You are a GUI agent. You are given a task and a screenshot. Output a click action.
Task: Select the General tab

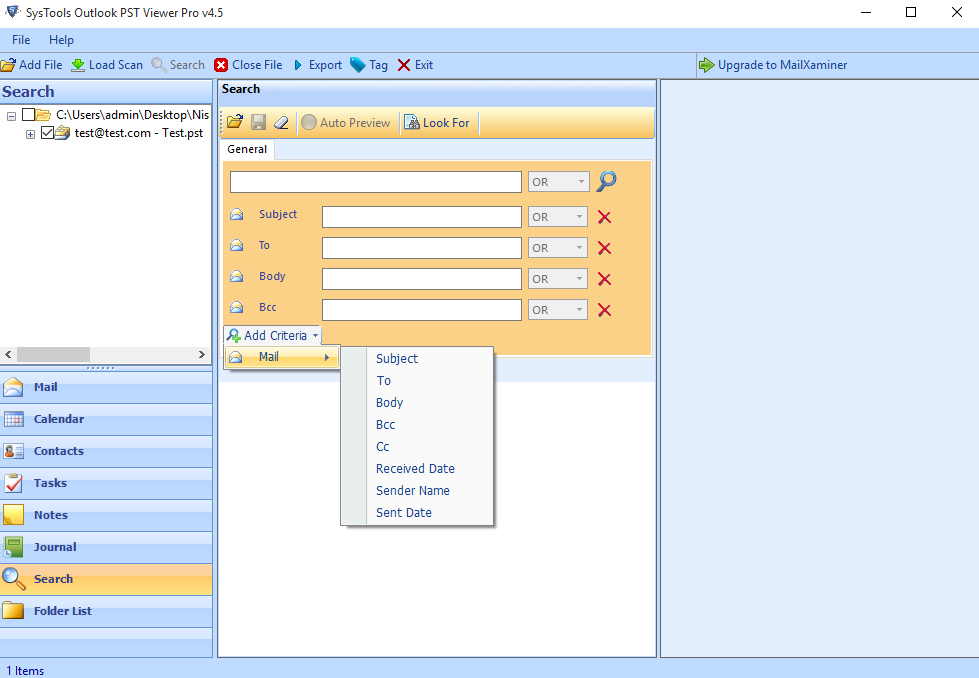coord(247,149)
